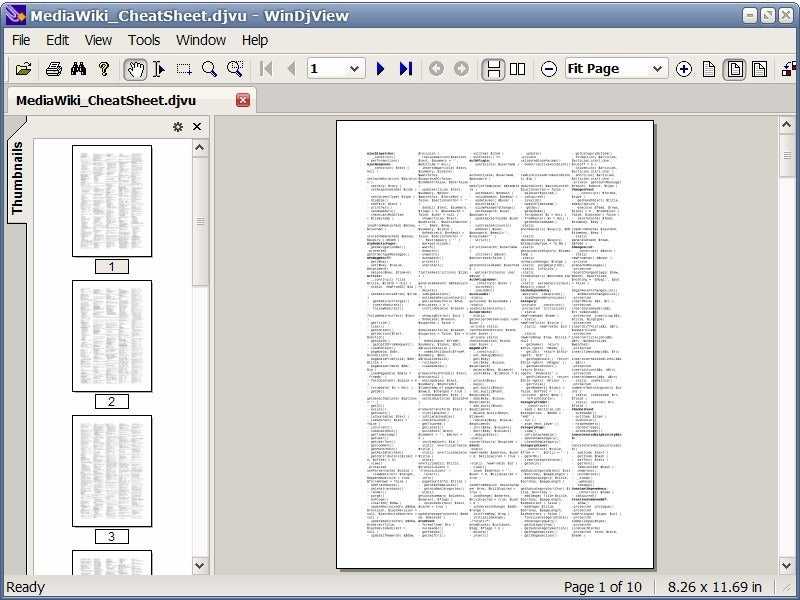Select the magnifying glass tool
800x600 pixels.
point(209,69)
